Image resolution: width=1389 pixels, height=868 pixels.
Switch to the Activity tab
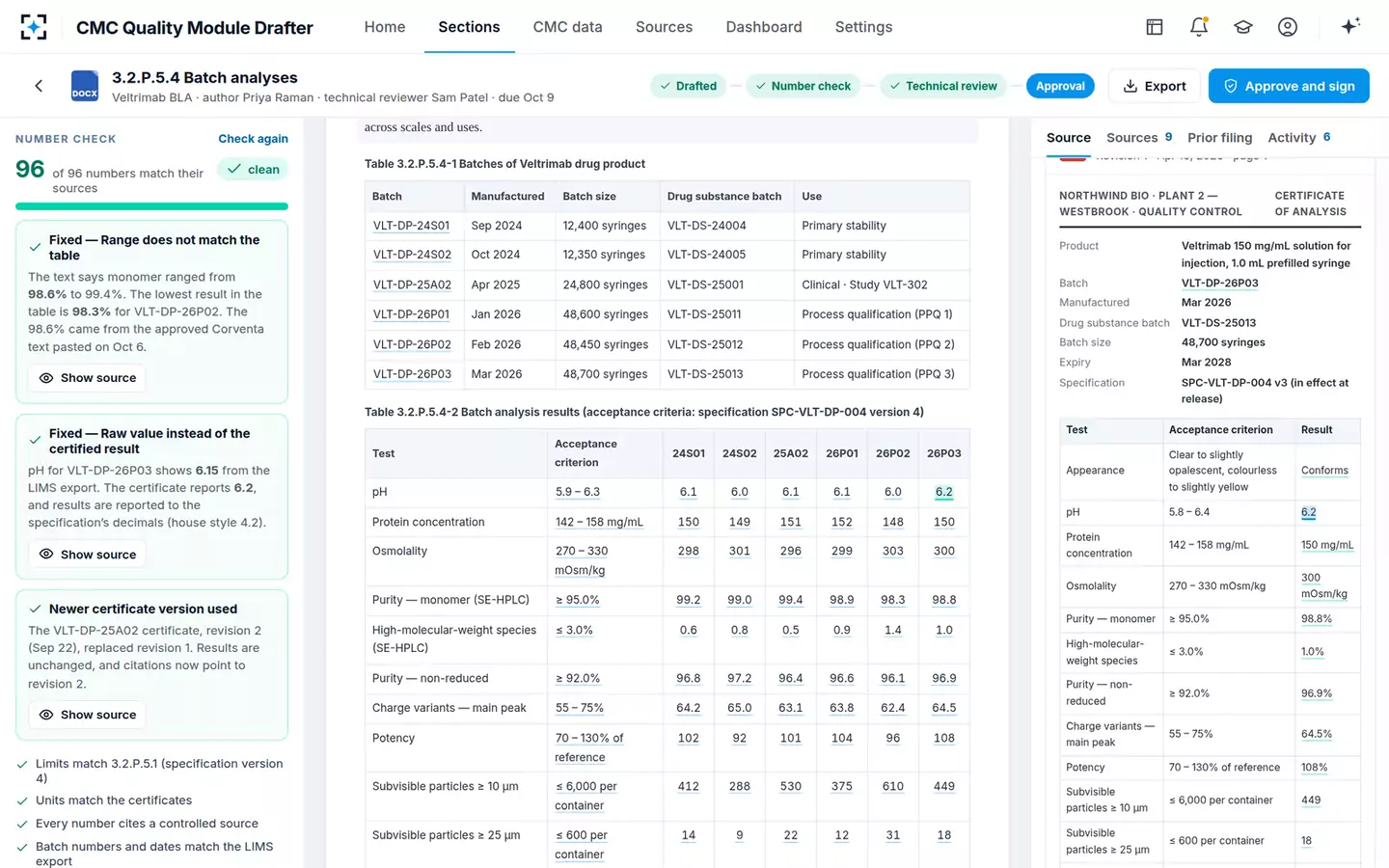coord(1299,138)
